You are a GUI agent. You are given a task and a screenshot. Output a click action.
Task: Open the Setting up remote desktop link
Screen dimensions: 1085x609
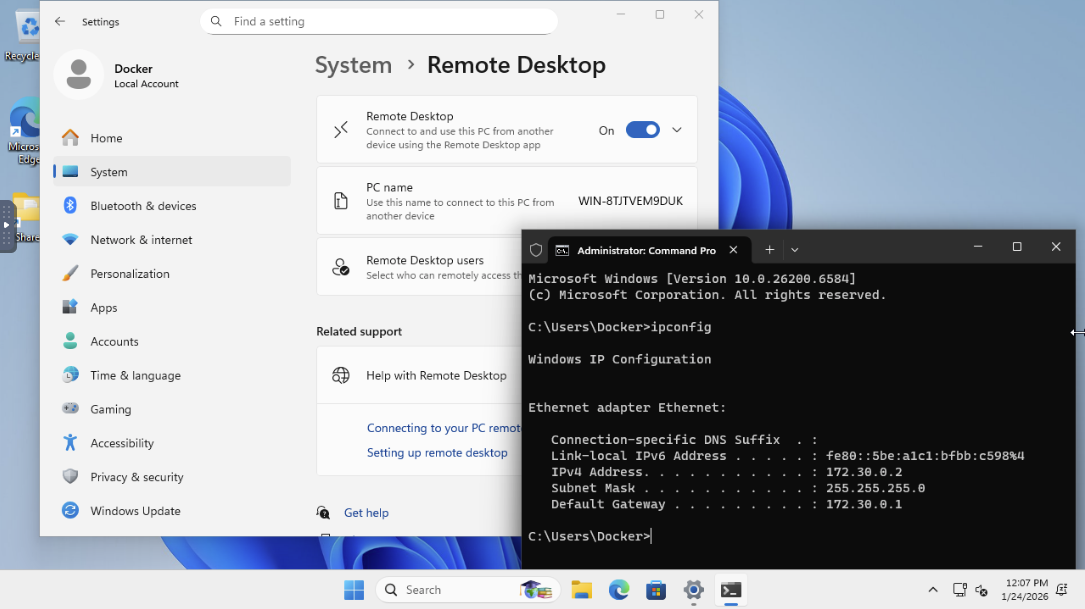point(437,453)
